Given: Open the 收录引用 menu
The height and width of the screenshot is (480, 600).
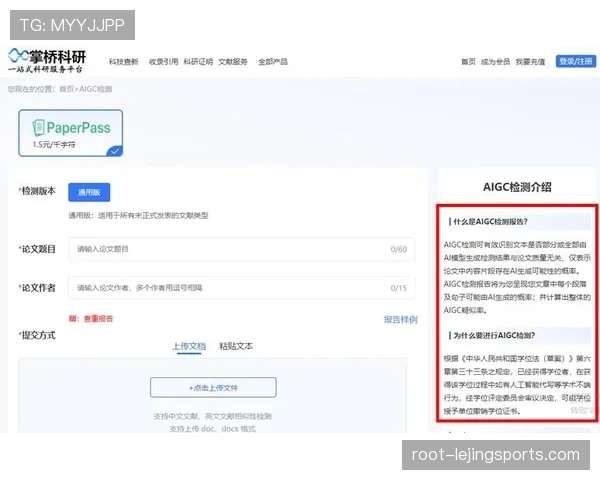Looking at the screenshot, I should point(163,62).
